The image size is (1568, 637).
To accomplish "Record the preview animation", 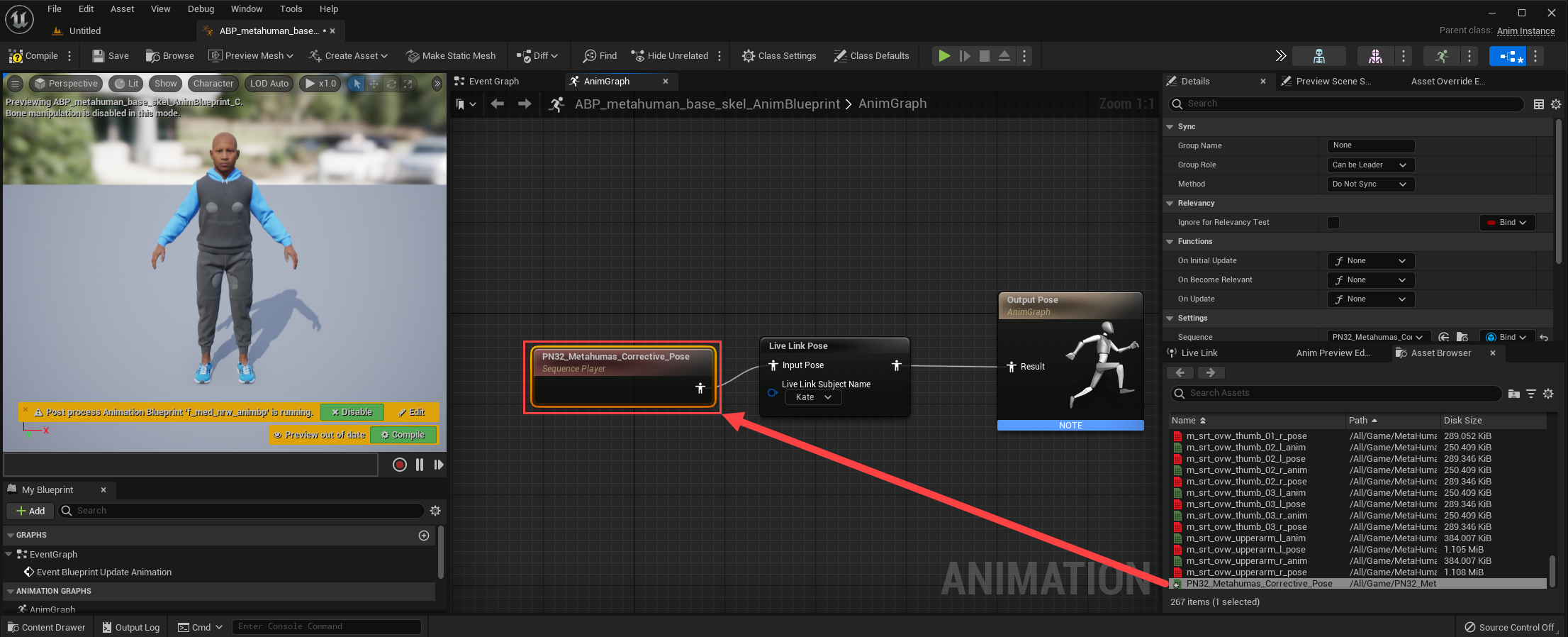I will coord(400,465).
